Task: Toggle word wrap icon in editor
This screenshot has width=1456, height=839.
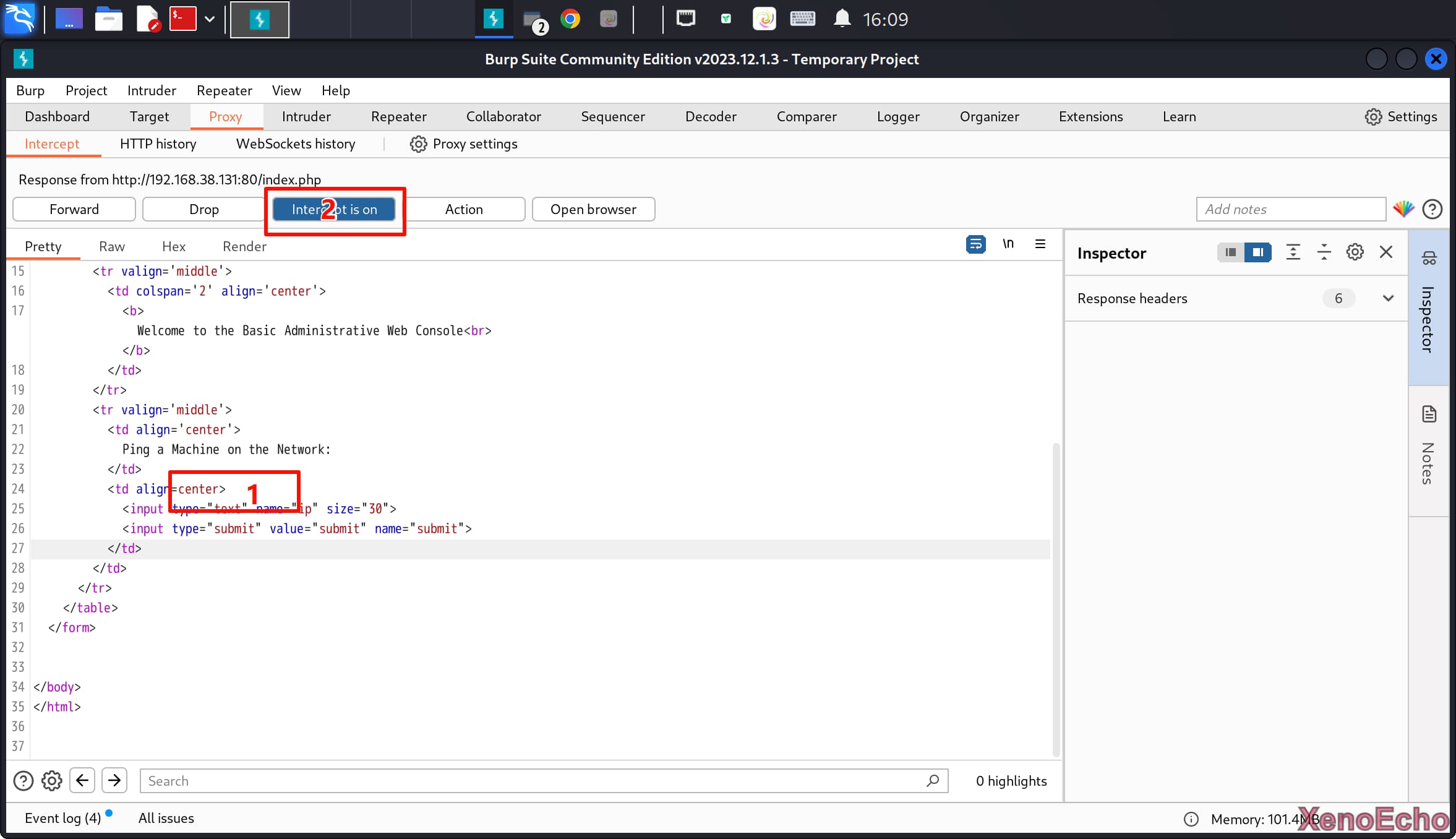Action: (975, 244)
